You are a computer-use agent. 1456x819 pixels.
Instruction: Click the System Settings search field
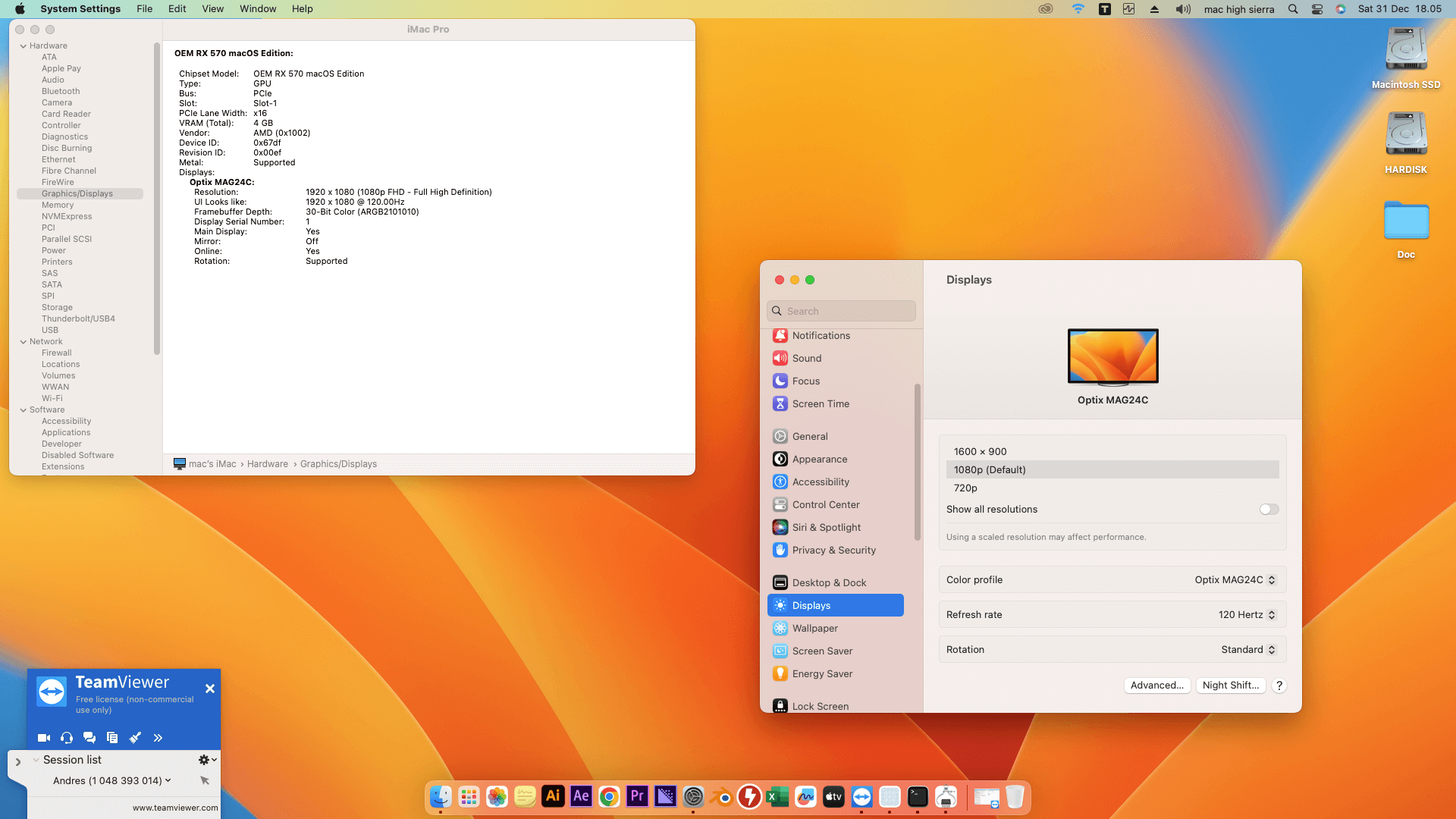tap(842, 311)
